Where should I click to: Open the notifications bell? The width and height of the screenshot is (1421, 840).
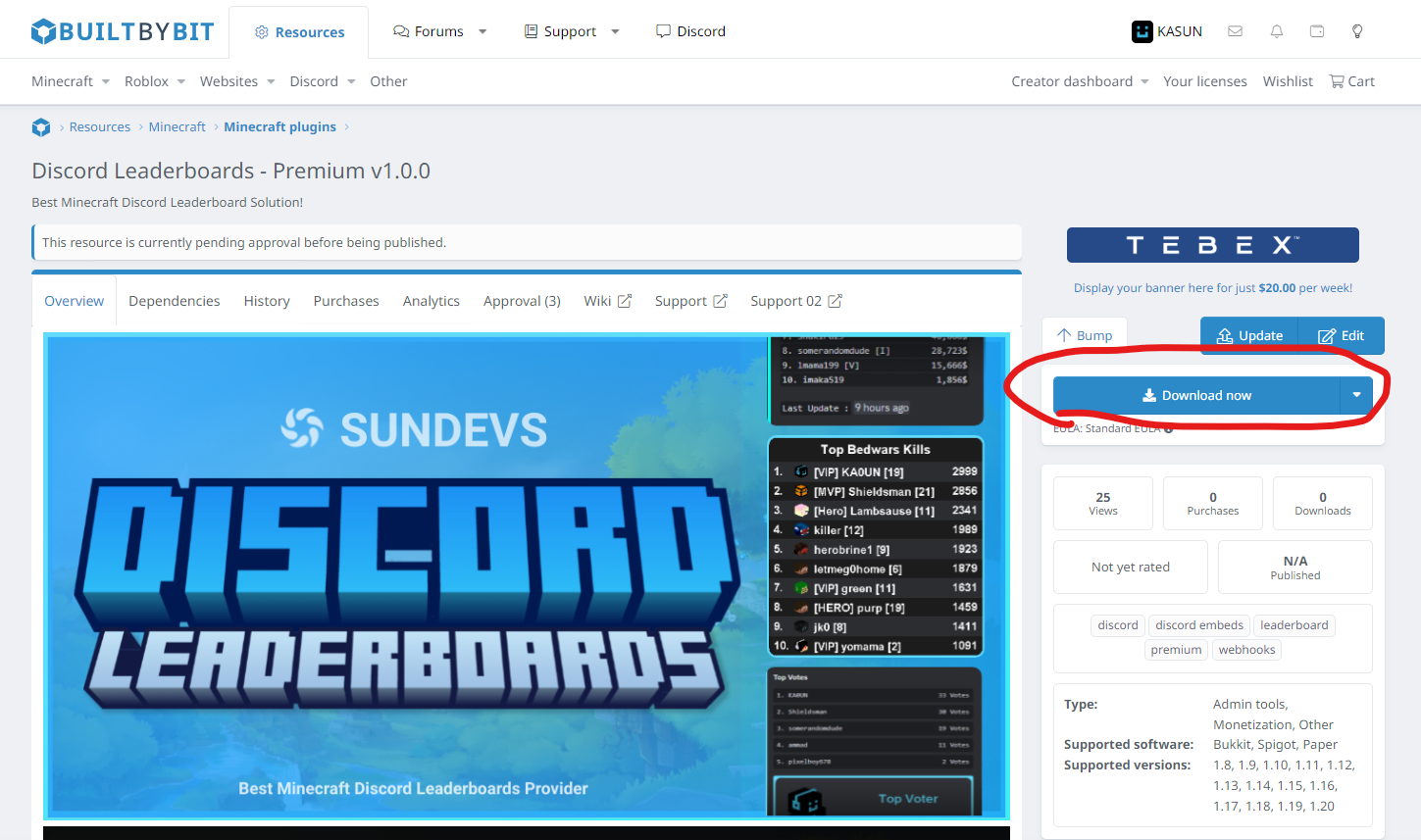click(1276, 31)
